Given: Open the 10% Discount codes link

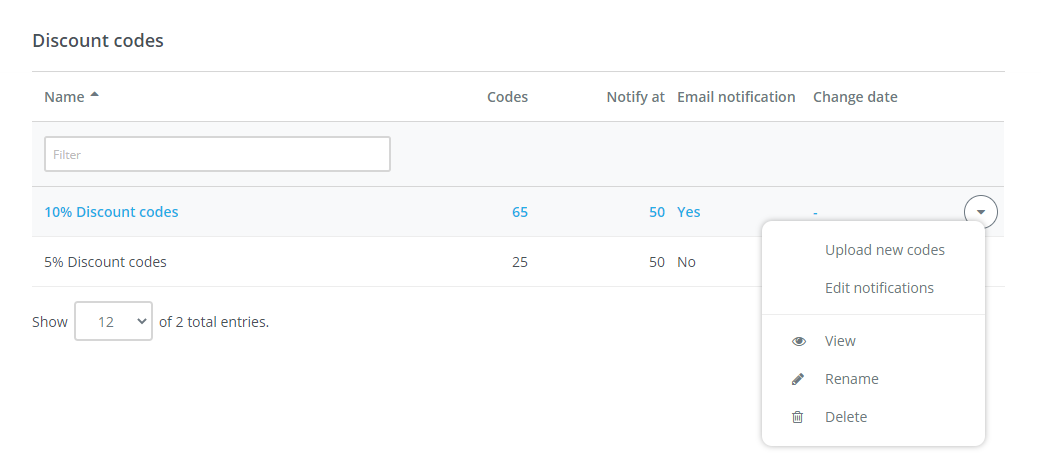Looking at the screenshot, I should click(x=111, y=212).
